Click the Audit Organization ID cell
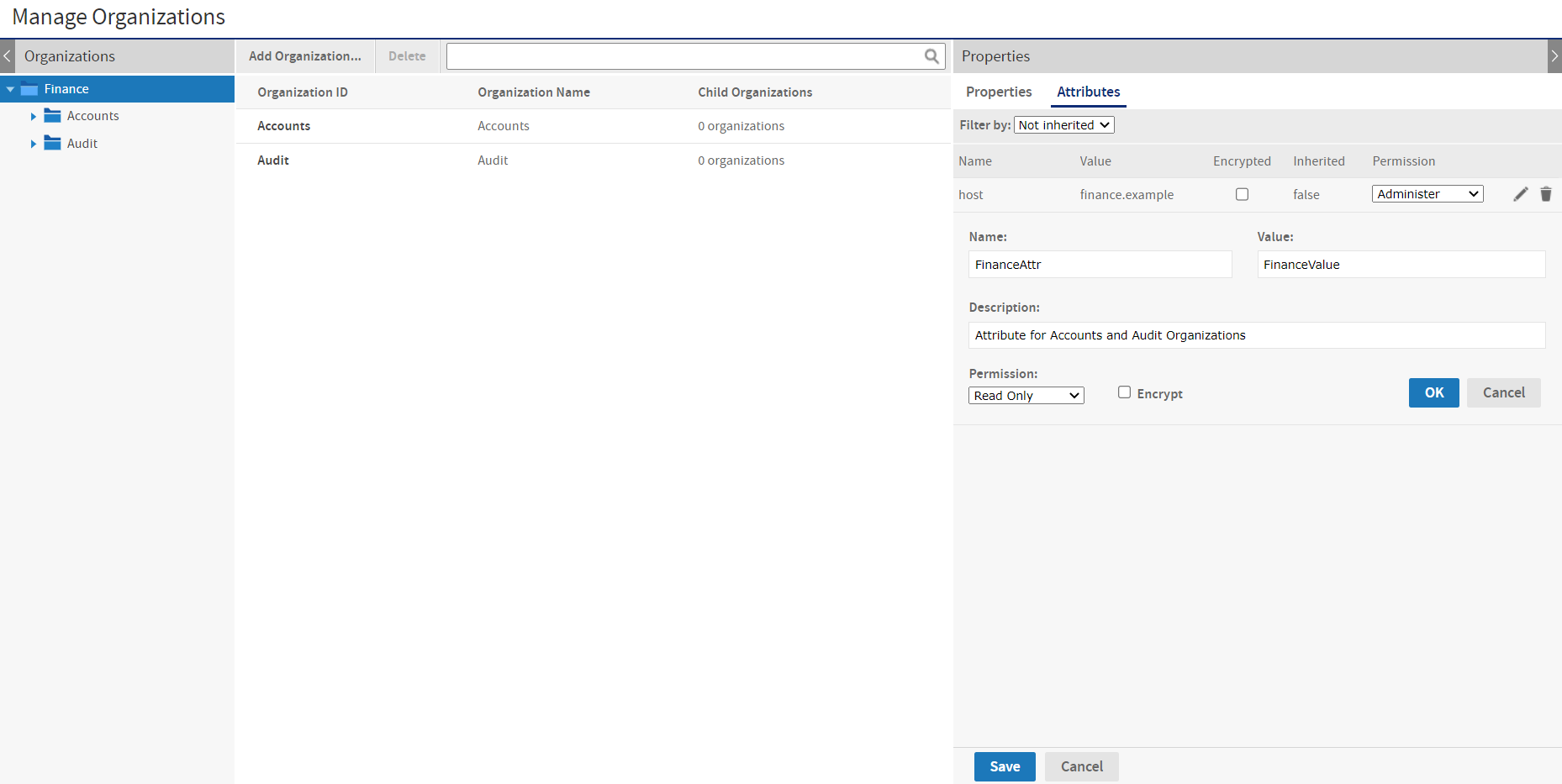 point(273,160)
